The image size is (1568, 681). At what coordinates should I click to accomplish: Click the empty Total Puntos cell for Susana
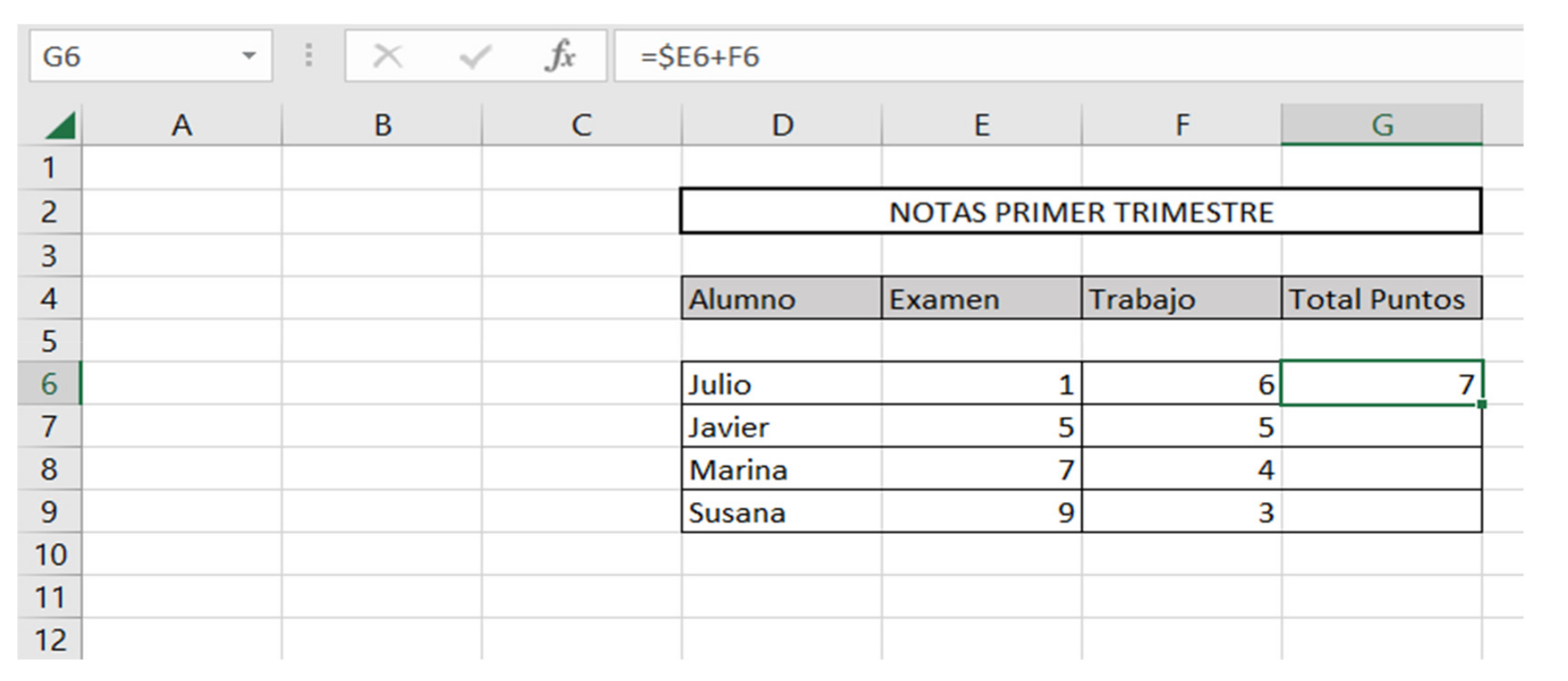1381,512
